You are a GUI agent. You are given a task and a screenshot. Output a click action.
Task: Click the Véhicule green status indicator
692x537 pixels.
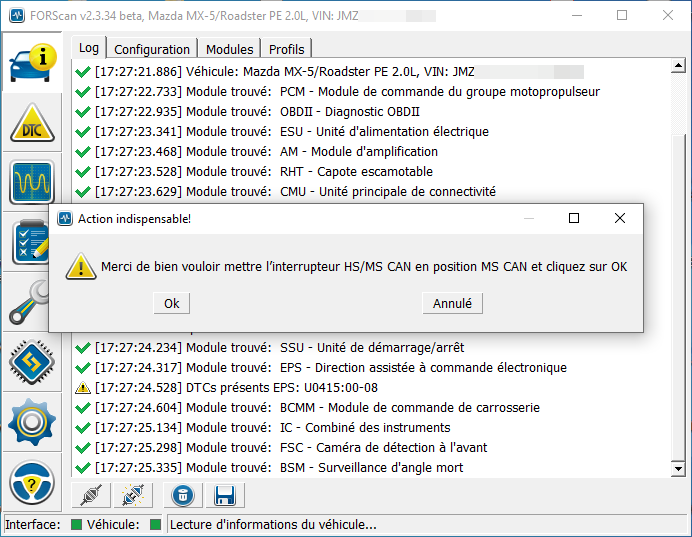coord(155,525)
